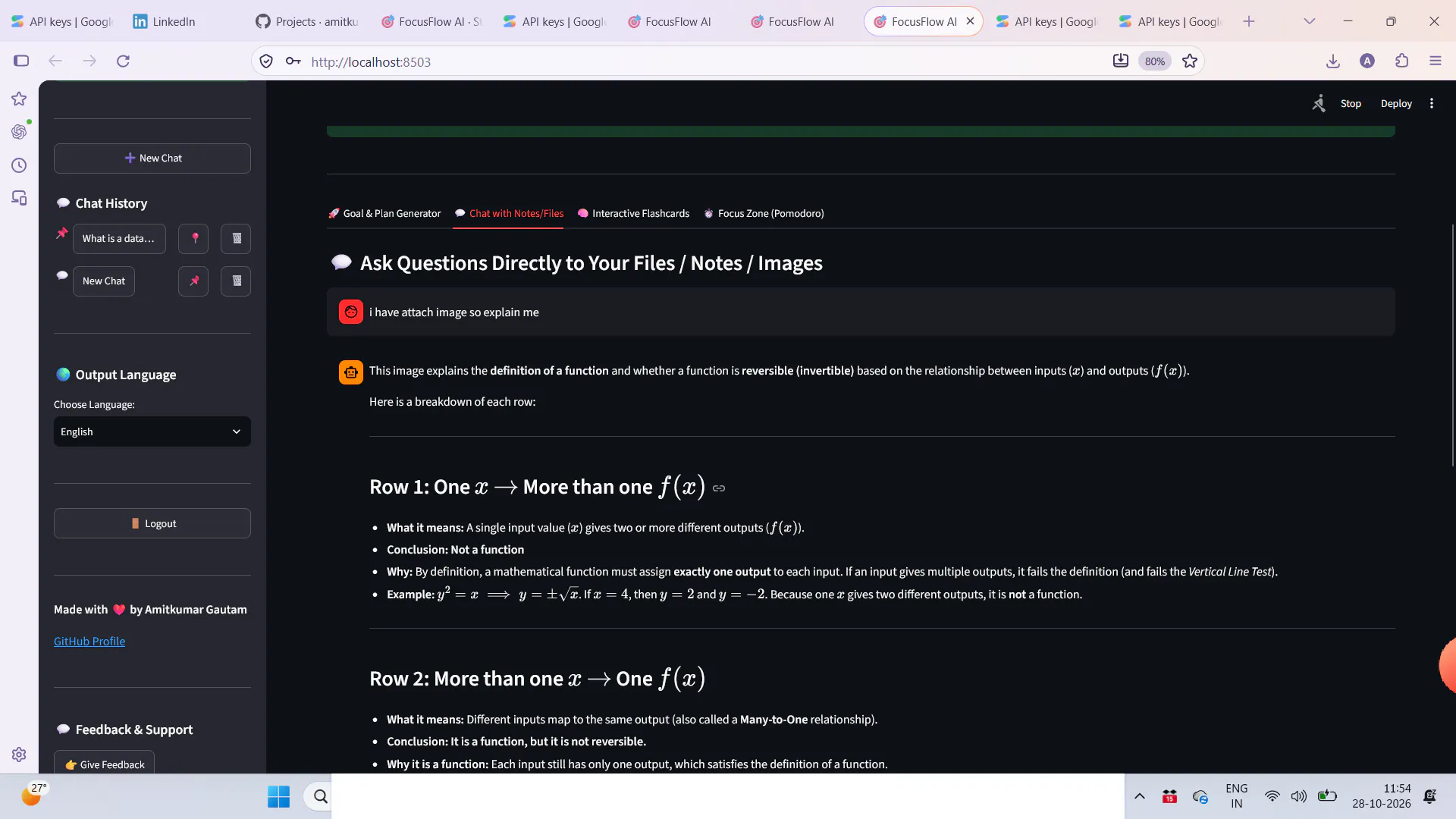The image size is (1456, 819).
Task: Stop the running Streamlit app
Action: [x=1351, y=103]
